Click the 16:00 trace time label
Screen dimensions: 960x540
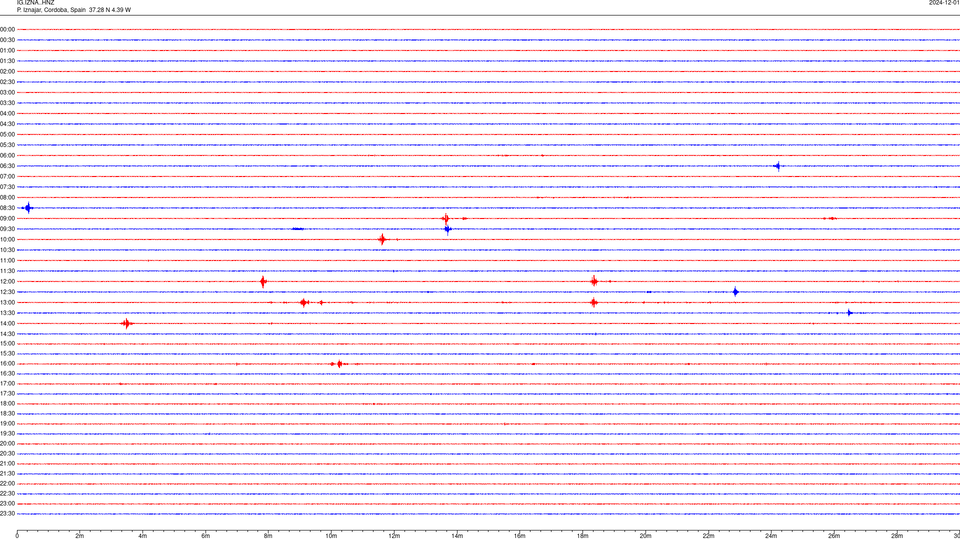7,364
